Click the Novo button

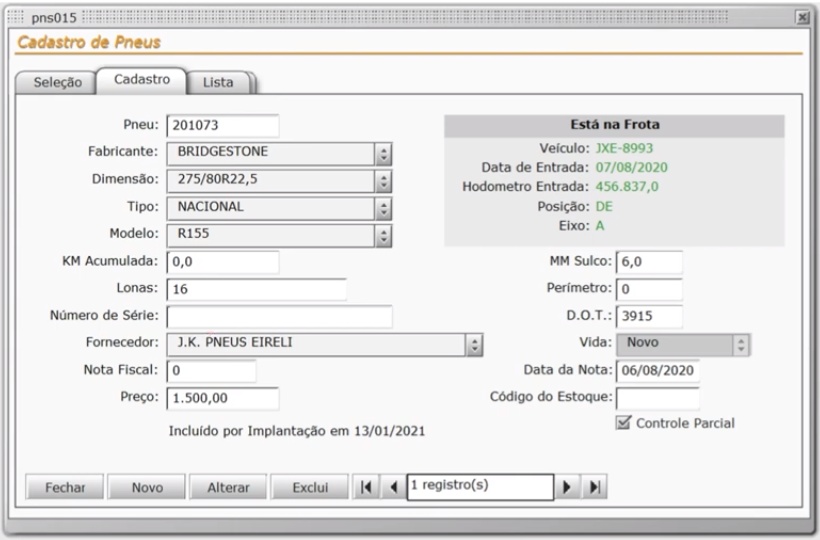point(147,487)
